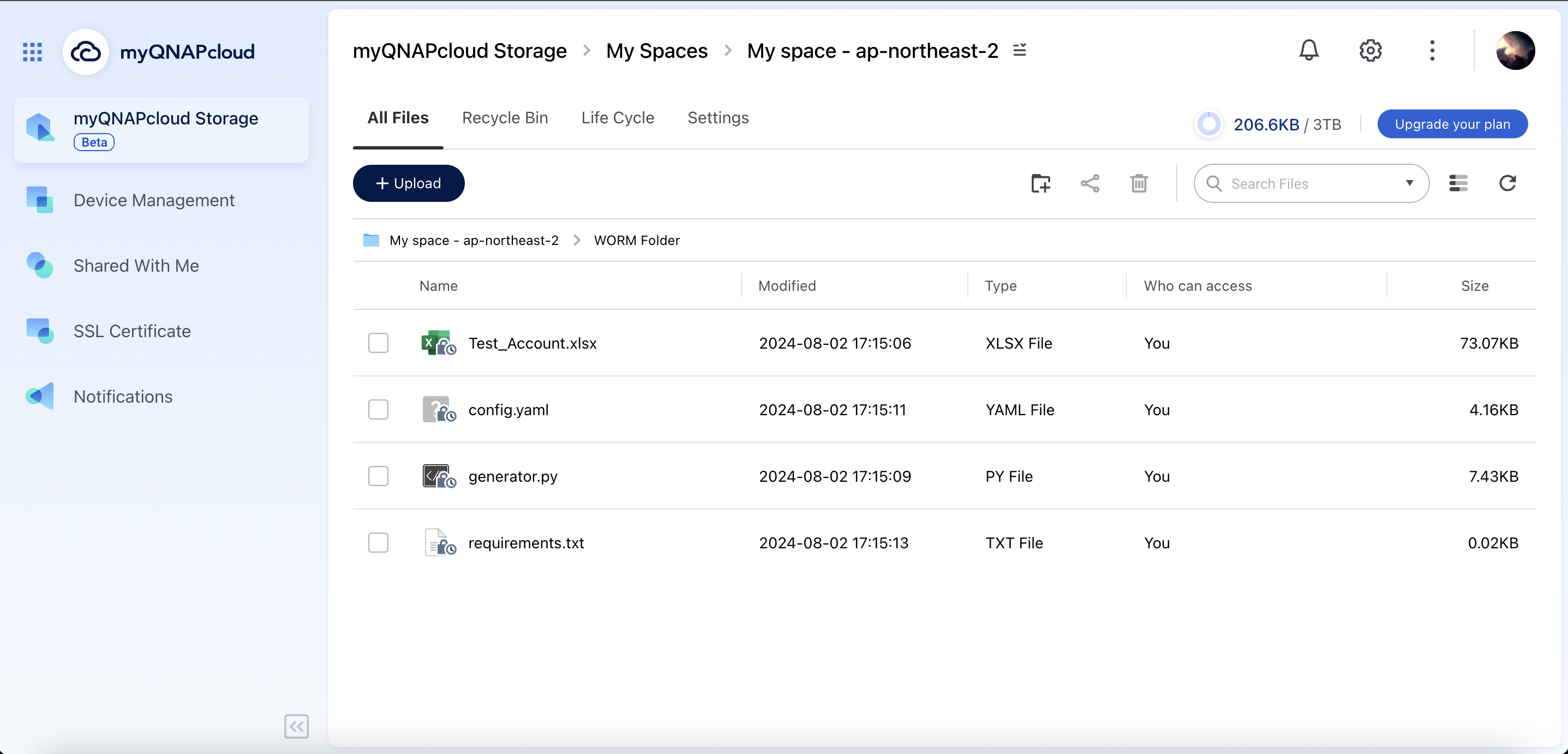The height and width of the screenshot is (754, 1568).
Task: Open the app grid launcher icon
Action: [32, 52]
